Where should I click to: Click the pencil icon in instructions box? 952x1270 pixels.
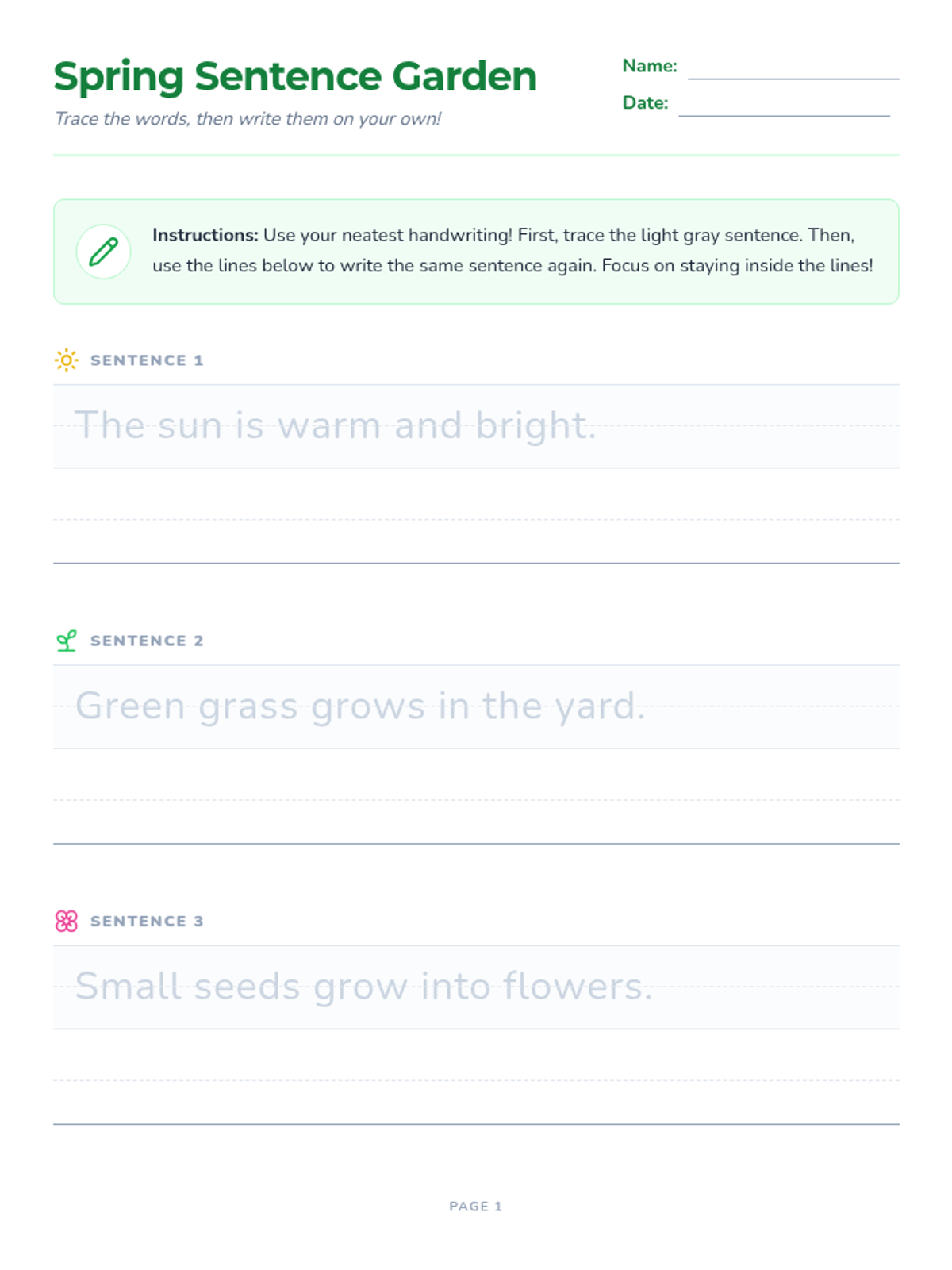103,252
